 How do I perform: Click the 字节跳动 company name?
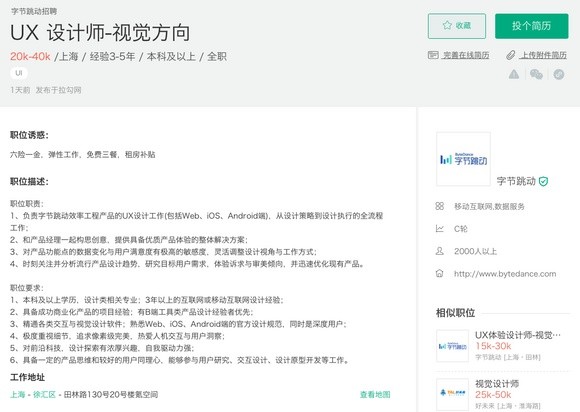tap(516, 181)
